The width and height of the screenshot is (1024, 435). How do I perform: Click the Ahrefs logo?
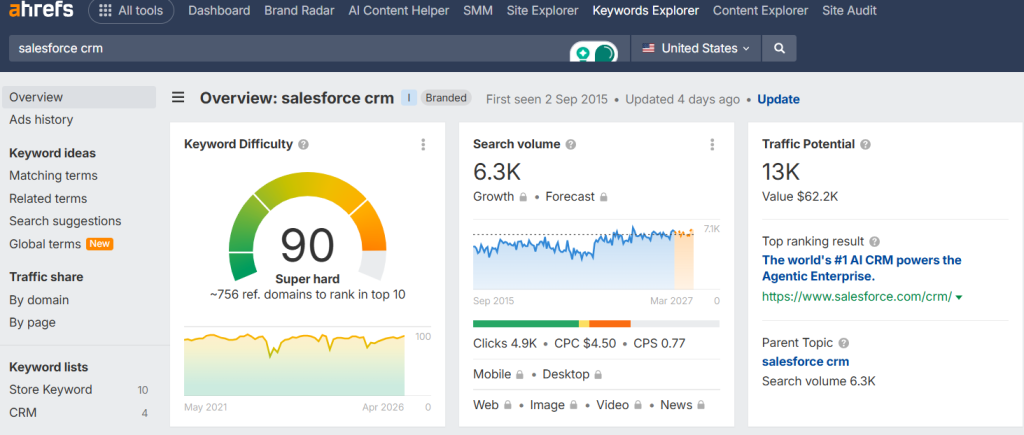[x=40, y=11]
